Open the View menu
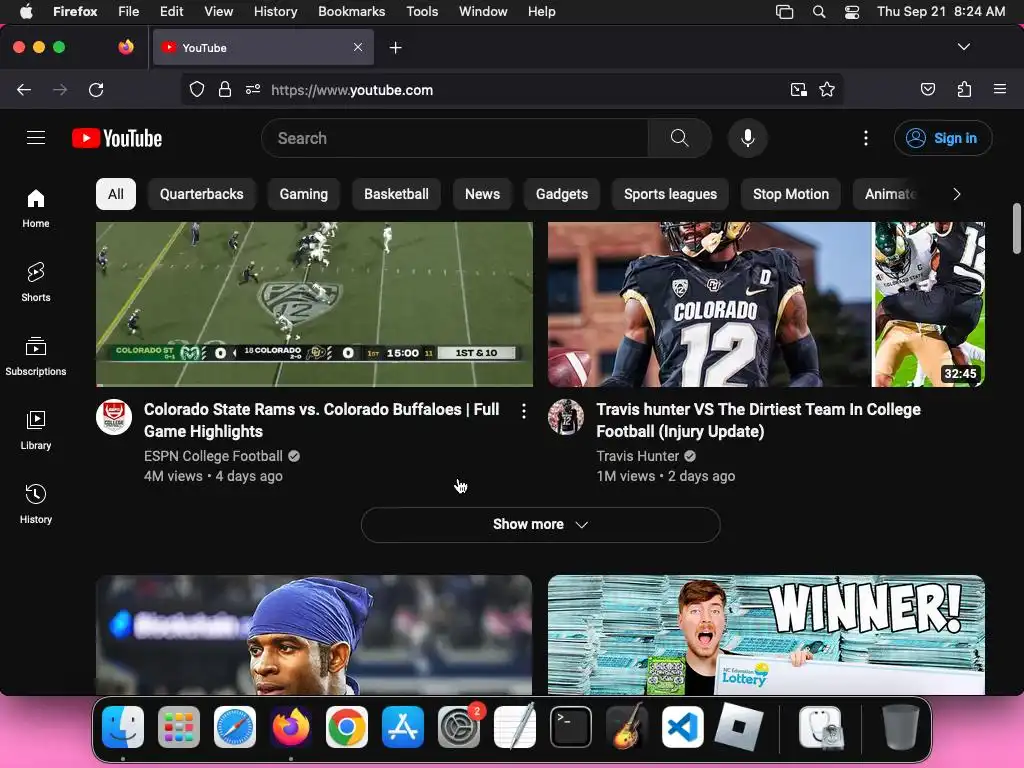This screenshot has width=1024, height=768. (218, 12)
